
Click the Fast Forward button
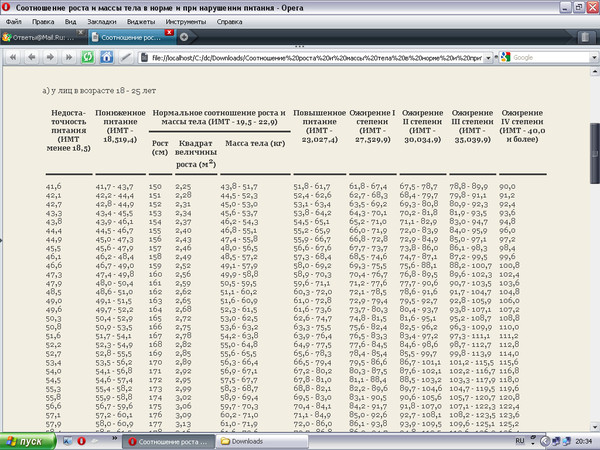pos(69,57)
